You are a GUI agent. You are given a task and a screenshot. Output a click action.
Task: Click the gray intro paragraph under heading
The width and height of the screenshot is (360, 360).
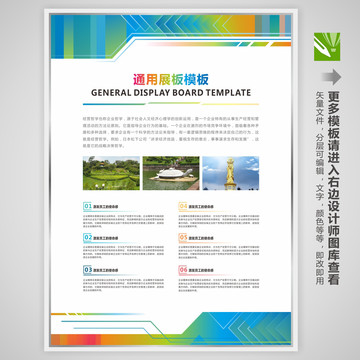pos(171,132)
